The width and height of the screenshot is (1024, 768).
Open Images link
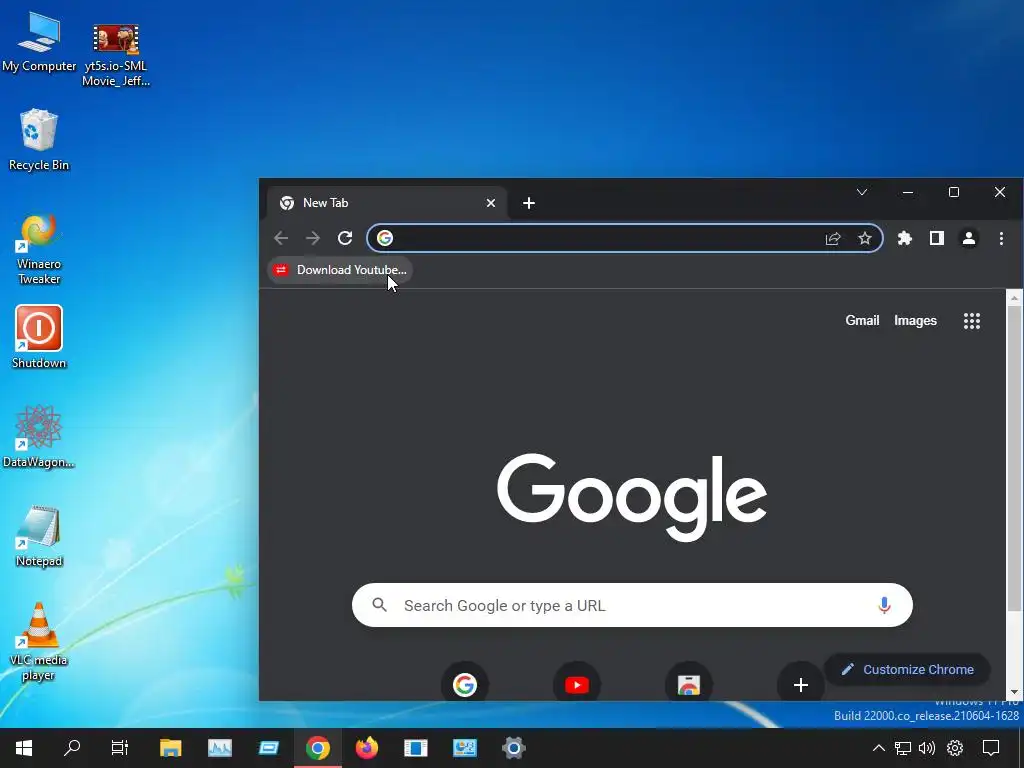coord(915,321)
